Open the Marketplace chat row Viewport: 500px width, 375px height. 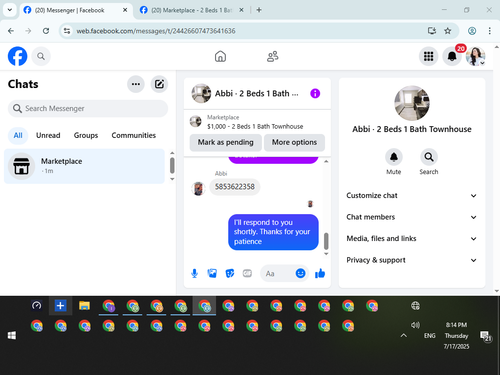(x=84, y=166)
